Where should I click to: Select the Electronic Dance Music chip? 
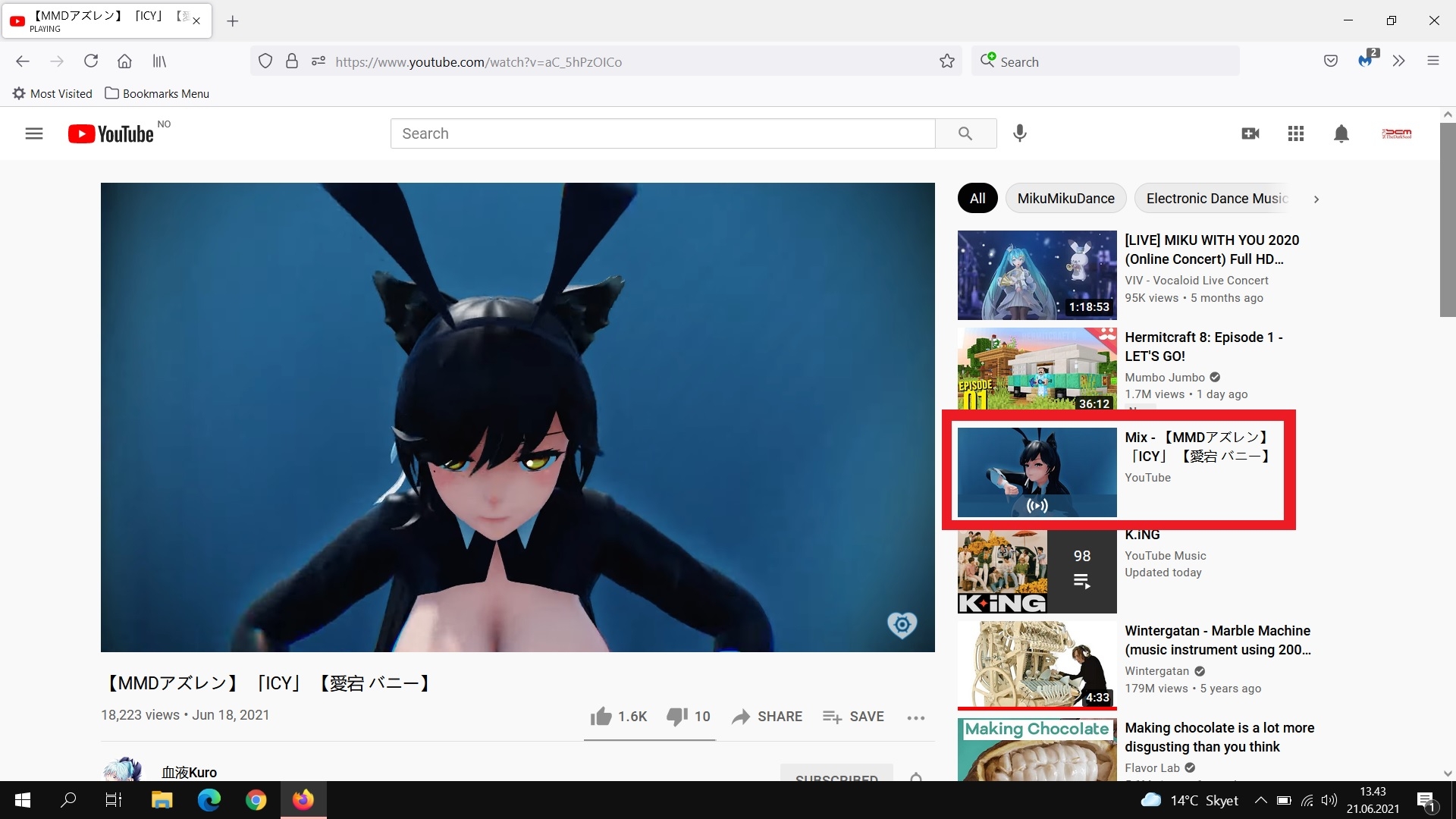pyautogui.click(x=1216, y=199)
